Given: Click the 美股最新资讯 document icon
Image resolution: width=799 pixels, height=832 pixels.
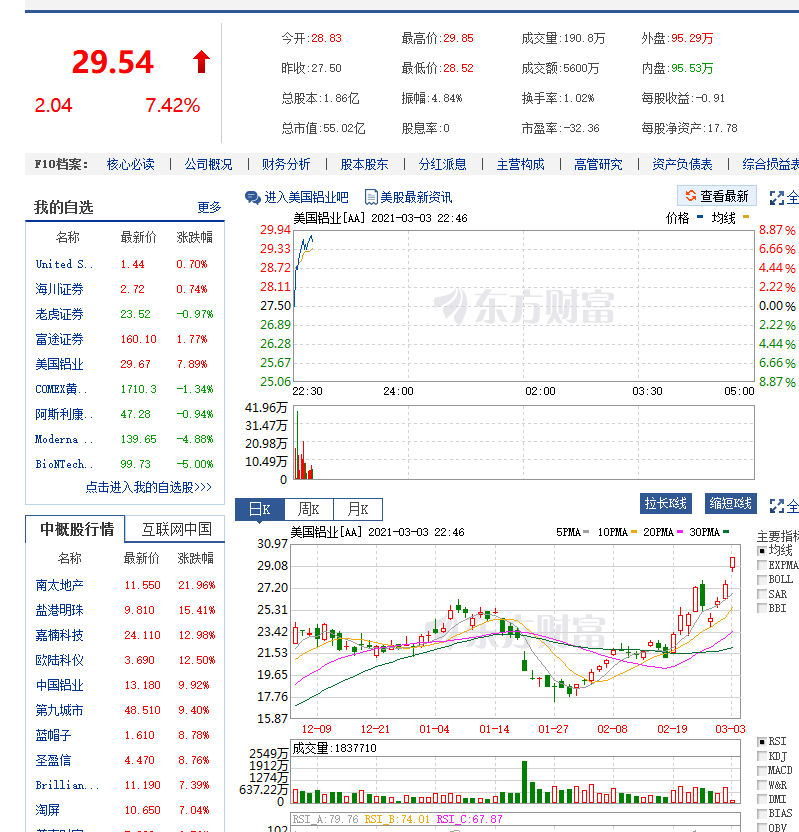Looking at the screenshot, I should (x=371, y=197).
